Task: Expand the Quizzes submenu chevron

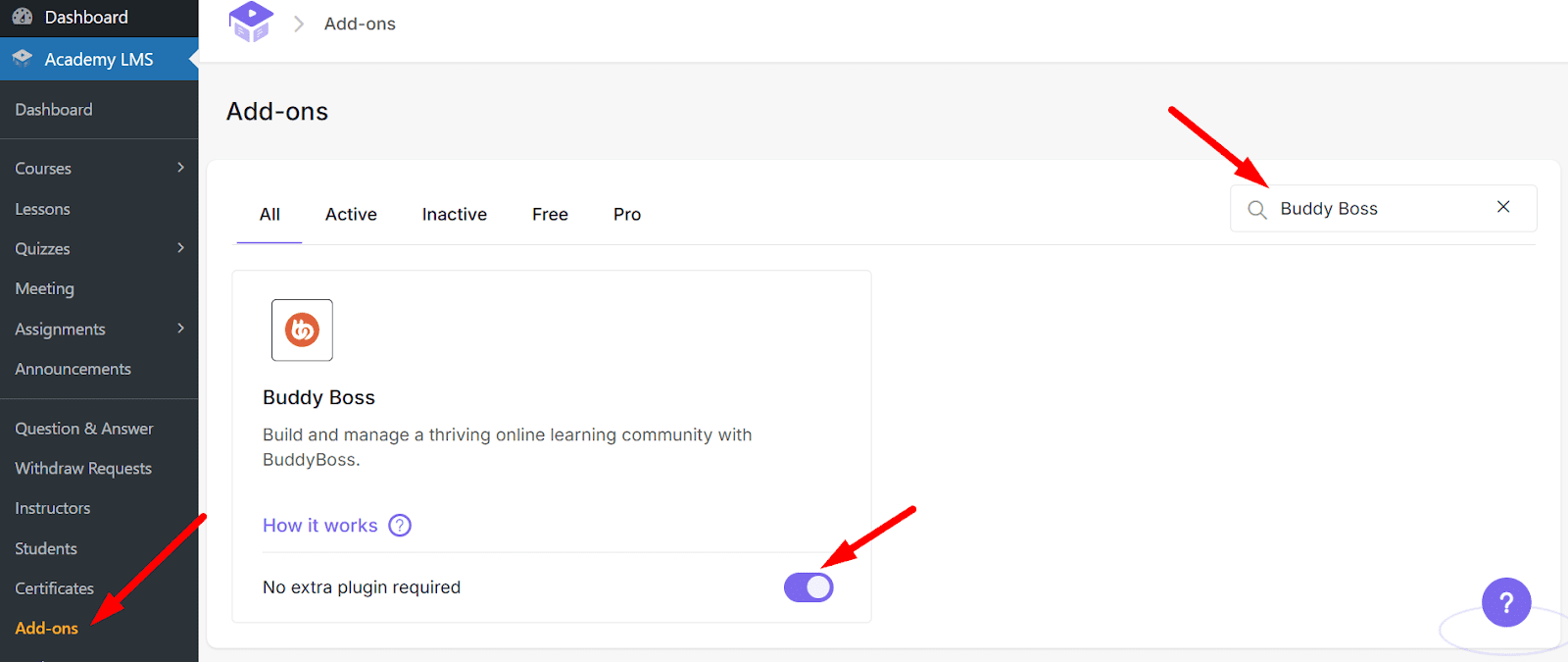Action: click(x=180, y=248)
